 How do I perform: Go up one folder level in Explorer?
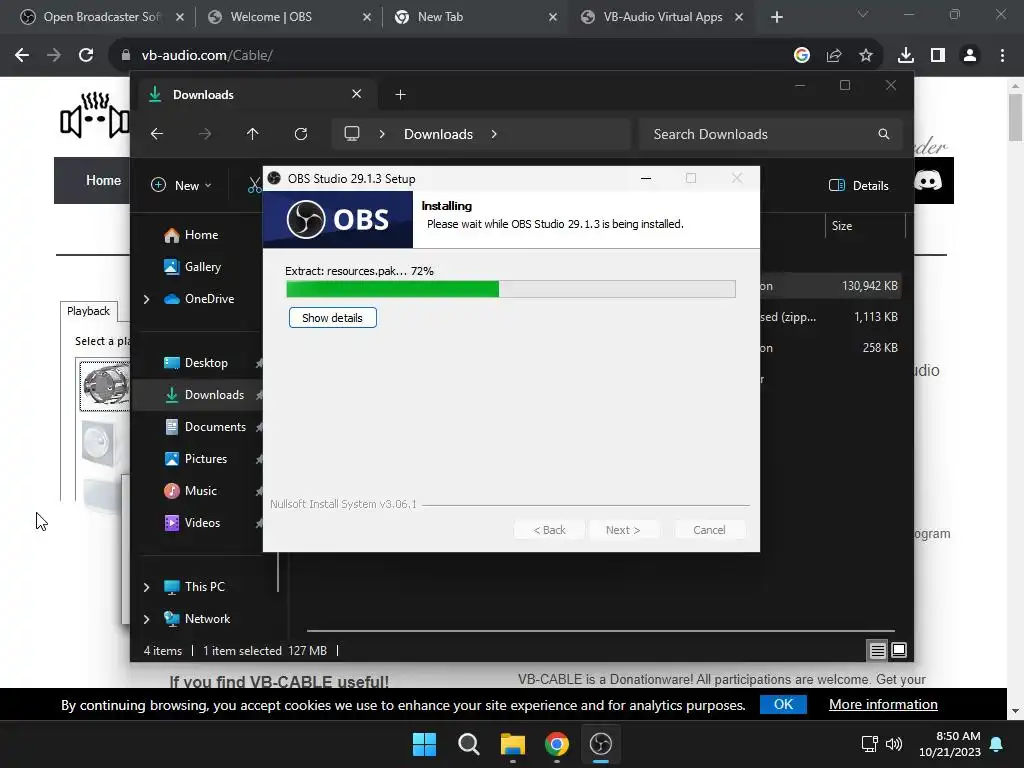pos(253,134)
